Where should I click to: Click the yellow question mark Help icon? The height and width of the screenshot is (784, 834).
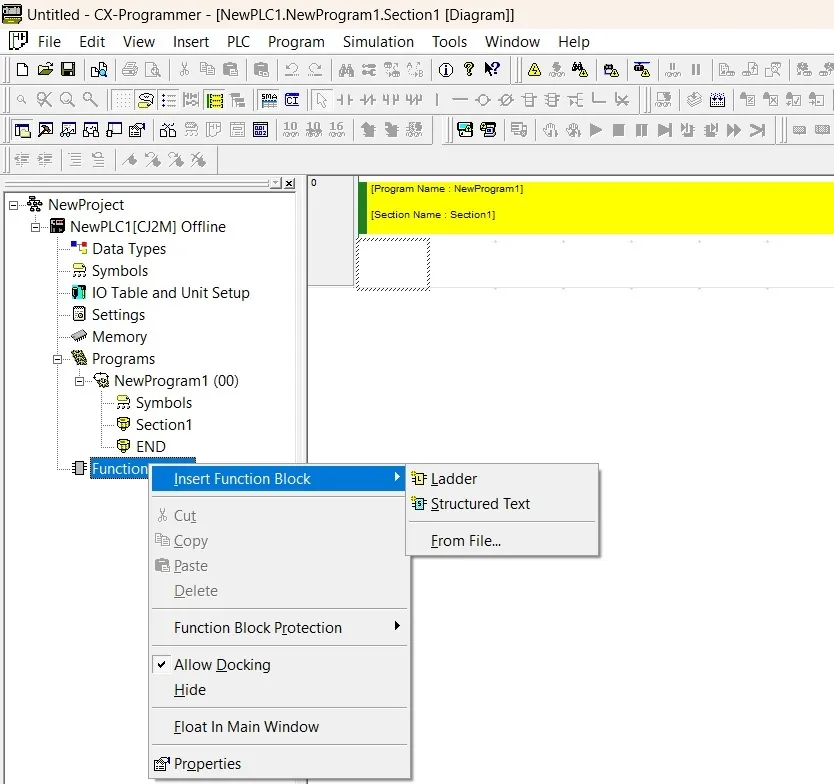[x=469, y=70]
